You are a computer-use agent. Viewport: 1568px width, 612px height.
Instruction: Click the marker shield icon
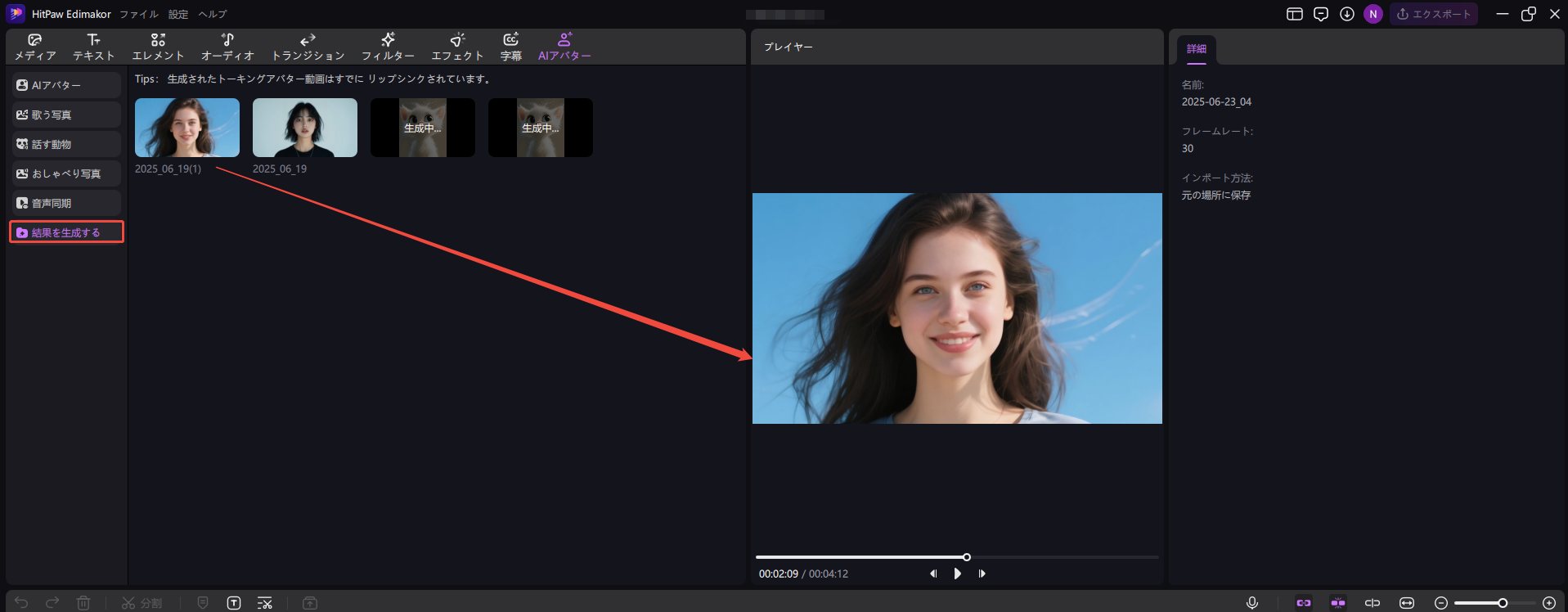click(203, 603)
